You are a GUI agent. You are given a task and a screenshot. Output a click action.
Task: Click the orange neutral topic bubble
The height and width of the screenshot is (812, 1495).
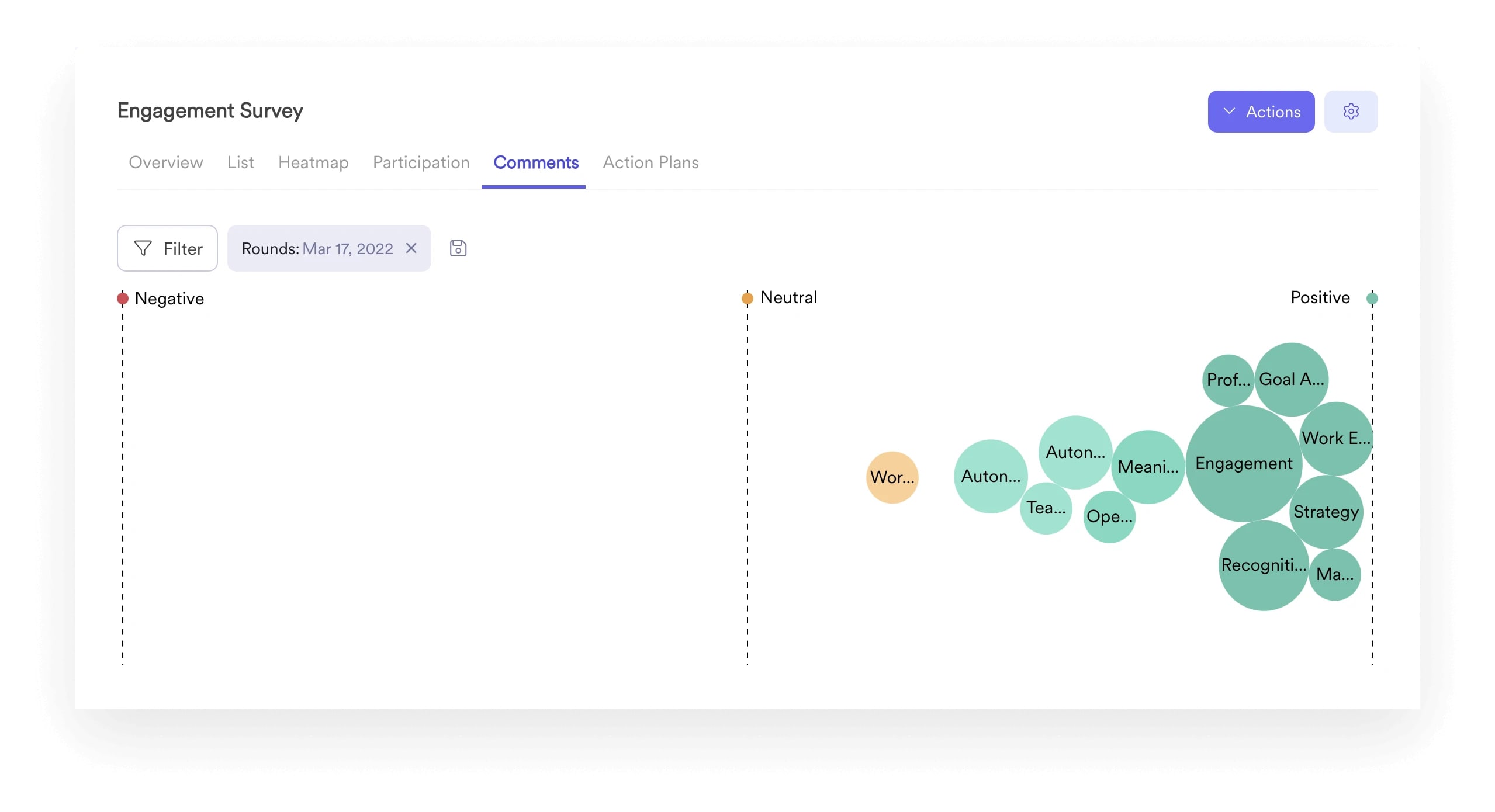[892, 477]
